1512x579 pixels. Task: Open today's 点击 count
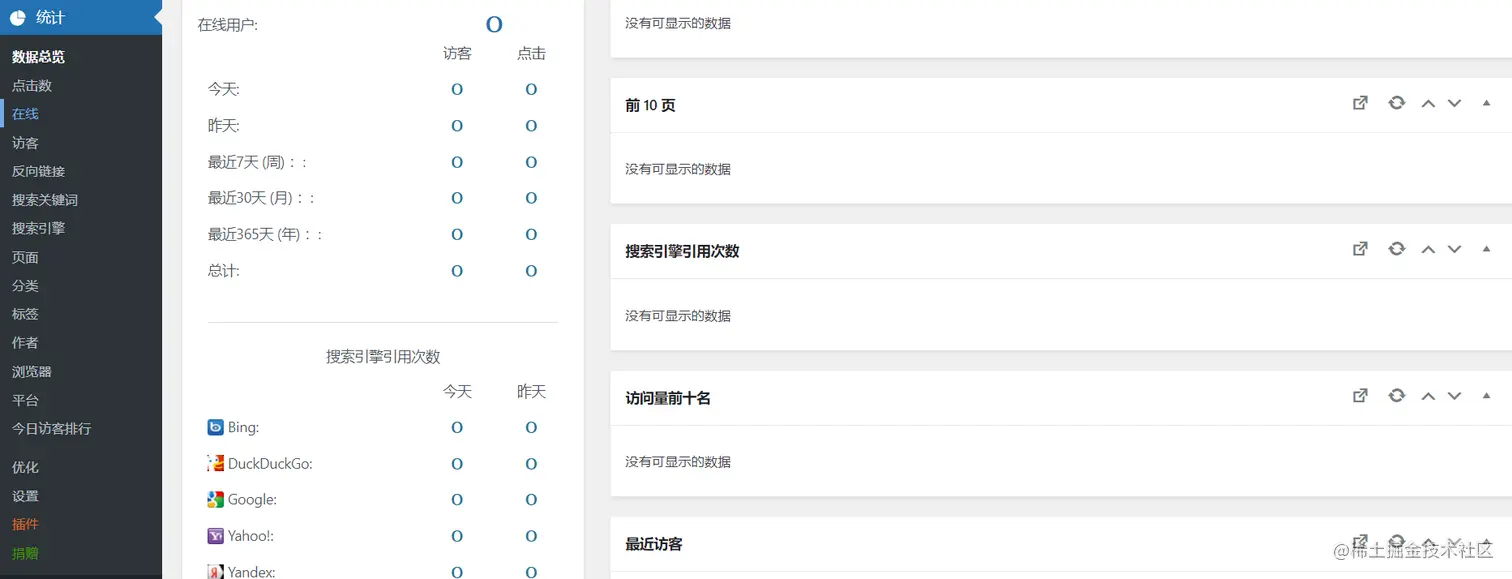531,89
